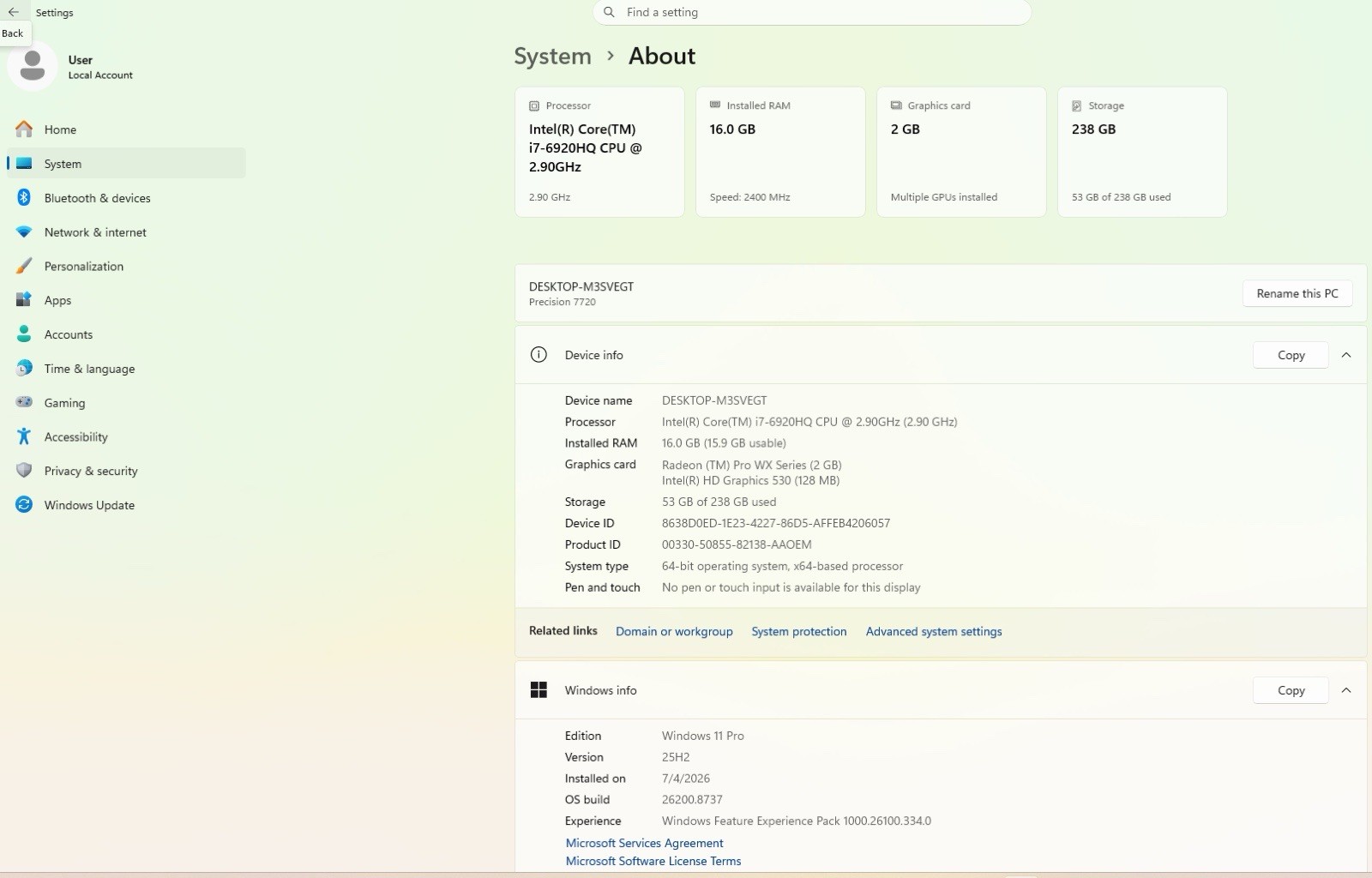Click the Windows Update sync icon

point(24,505)
